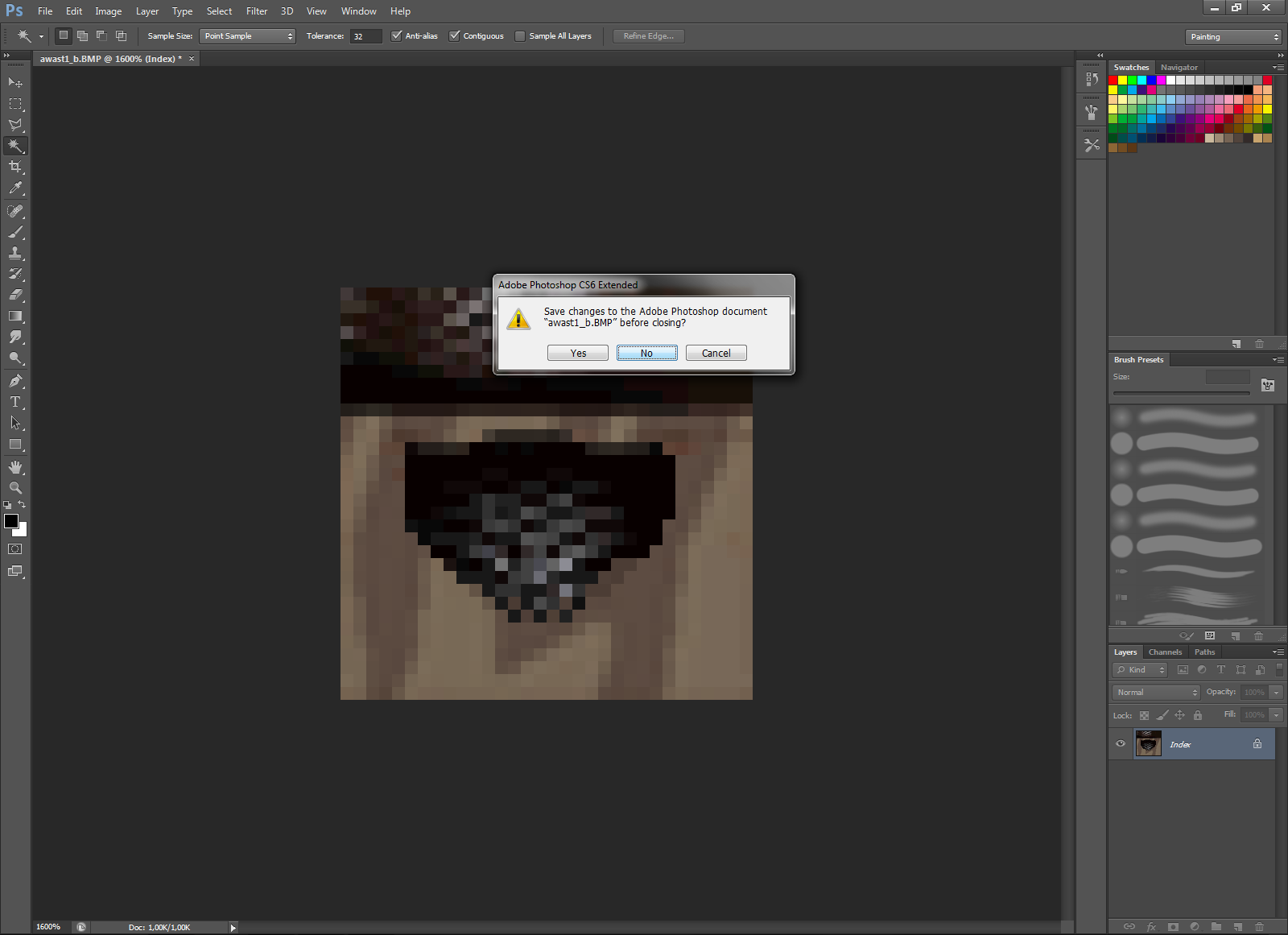Screen dimensions: 1288x935
Task: Hide the Index layer visibility
Action: click(x=1121, y=744)
